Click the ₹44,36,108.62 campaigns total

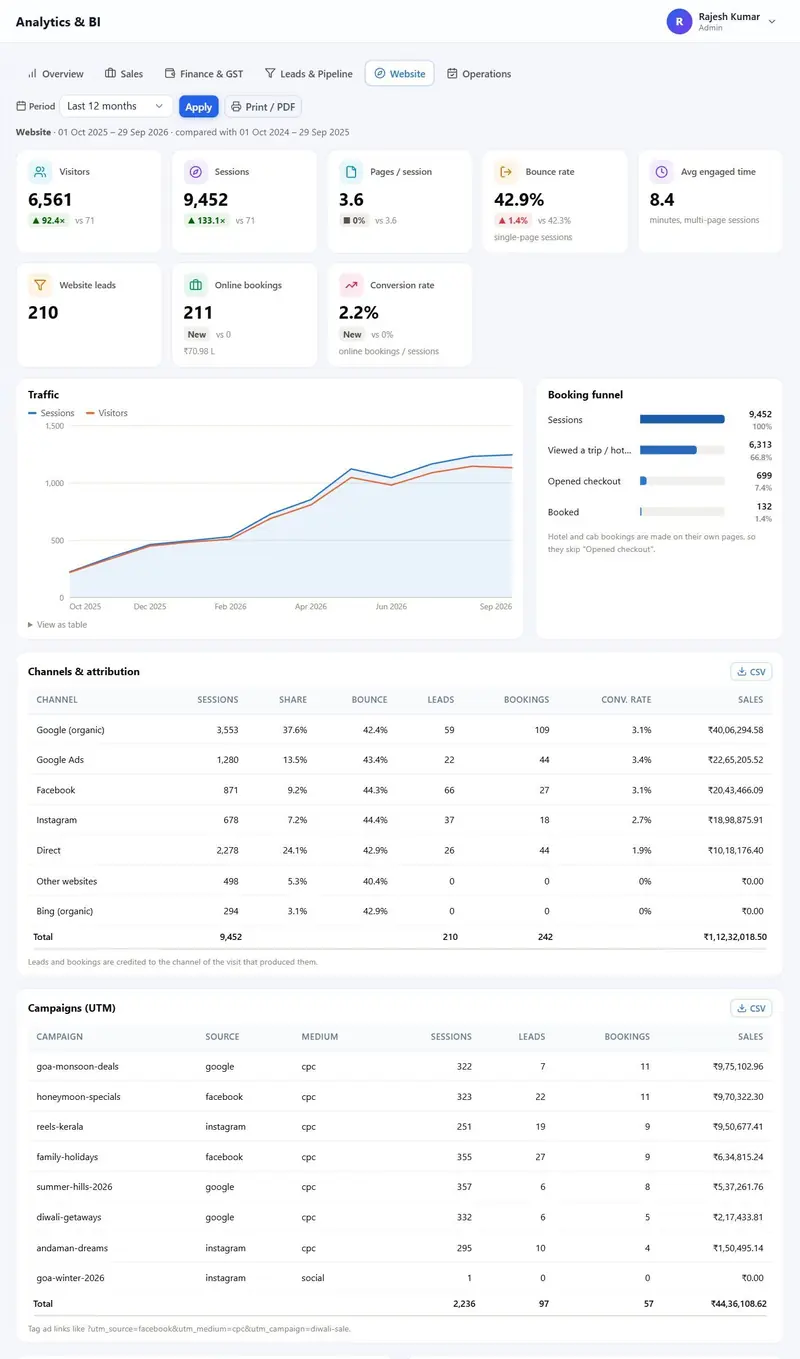point(737,1304)
